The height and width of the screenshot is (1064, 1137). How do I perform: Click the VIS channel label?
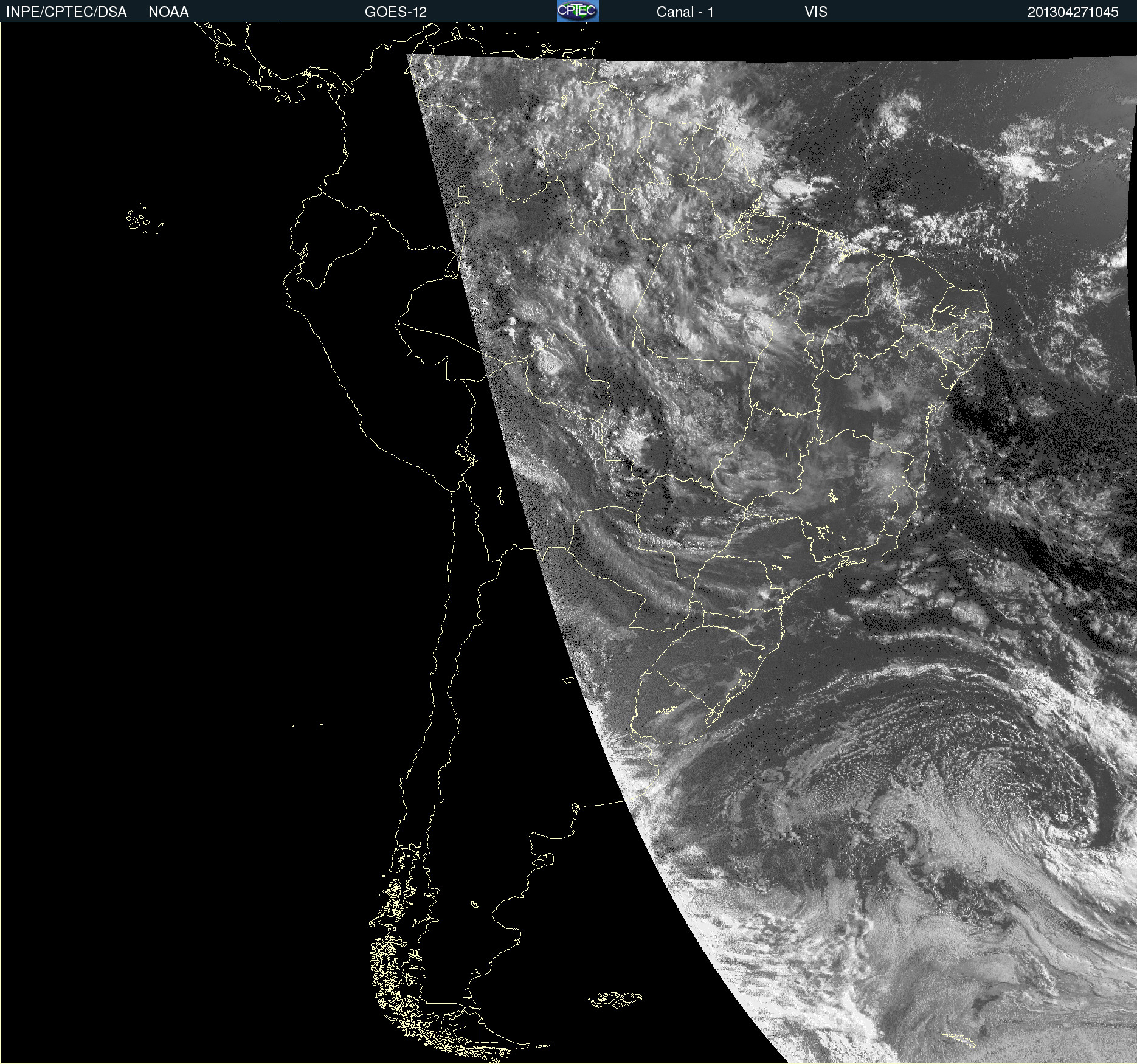tap(815, 12)
